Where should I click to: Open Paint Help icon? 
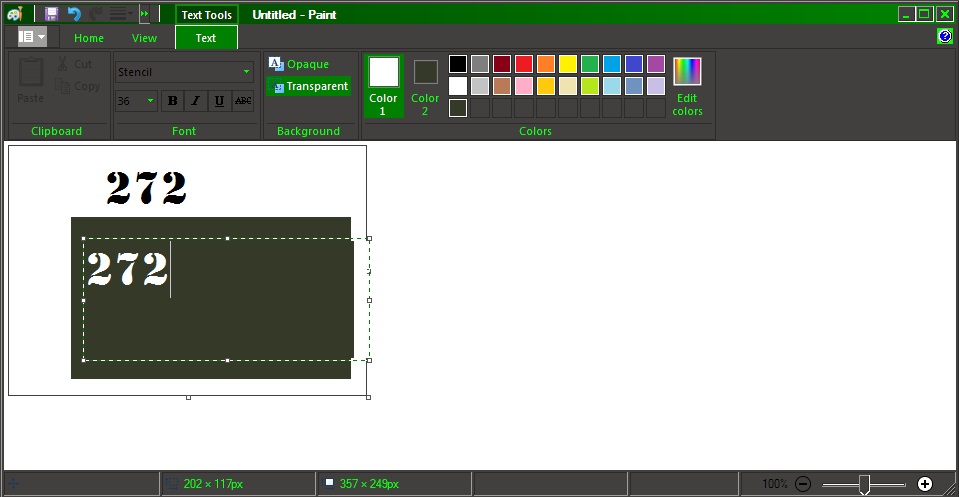coord(944,36)
